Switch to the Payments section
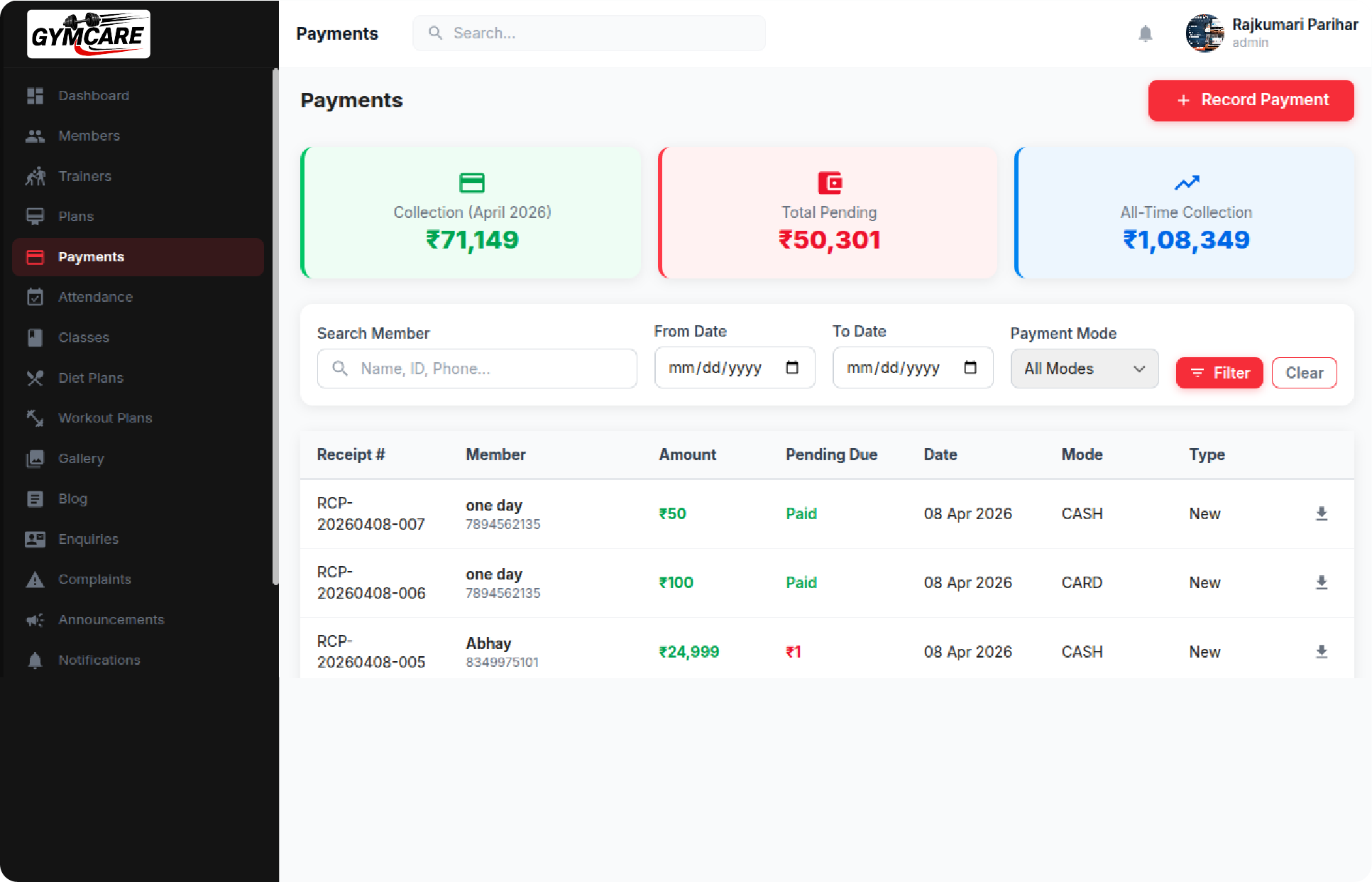The image size is (1372, 882). [91, 256]
